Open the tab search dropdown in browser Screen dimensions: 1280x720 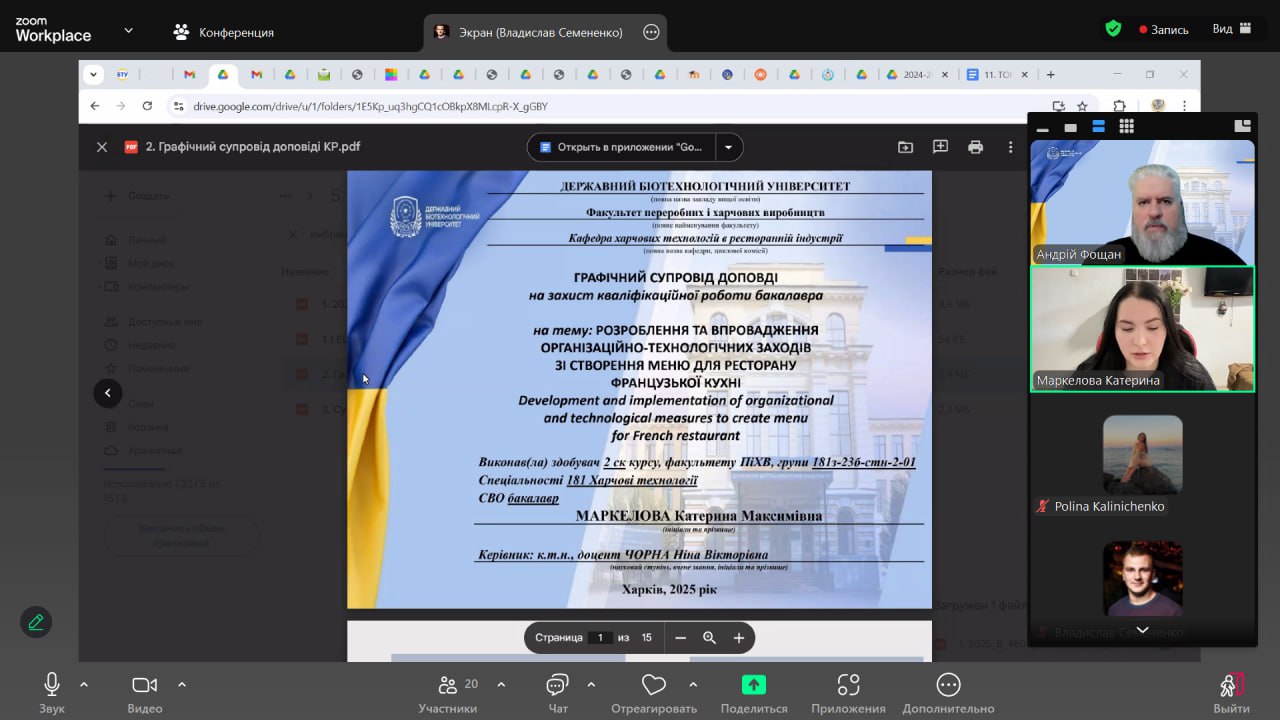click(93, 74)
